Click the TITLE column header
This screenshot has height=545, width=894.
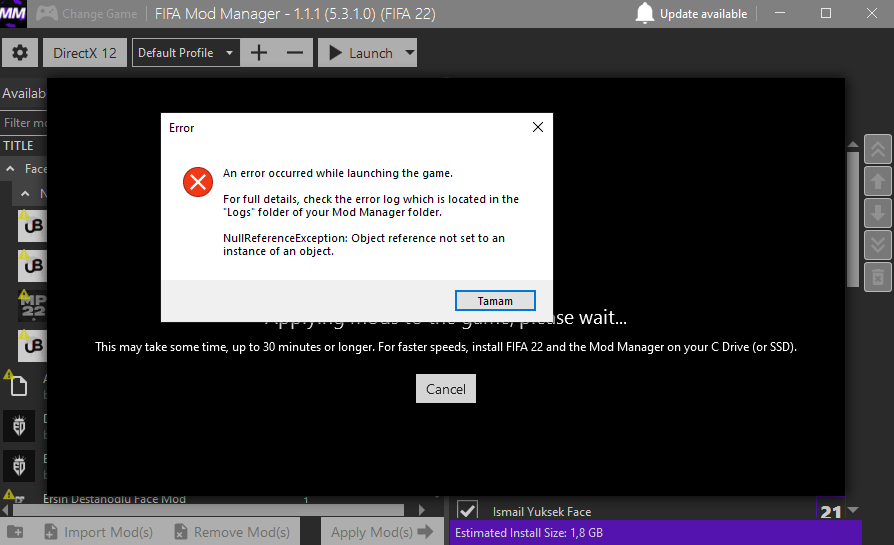coord(18,146)
